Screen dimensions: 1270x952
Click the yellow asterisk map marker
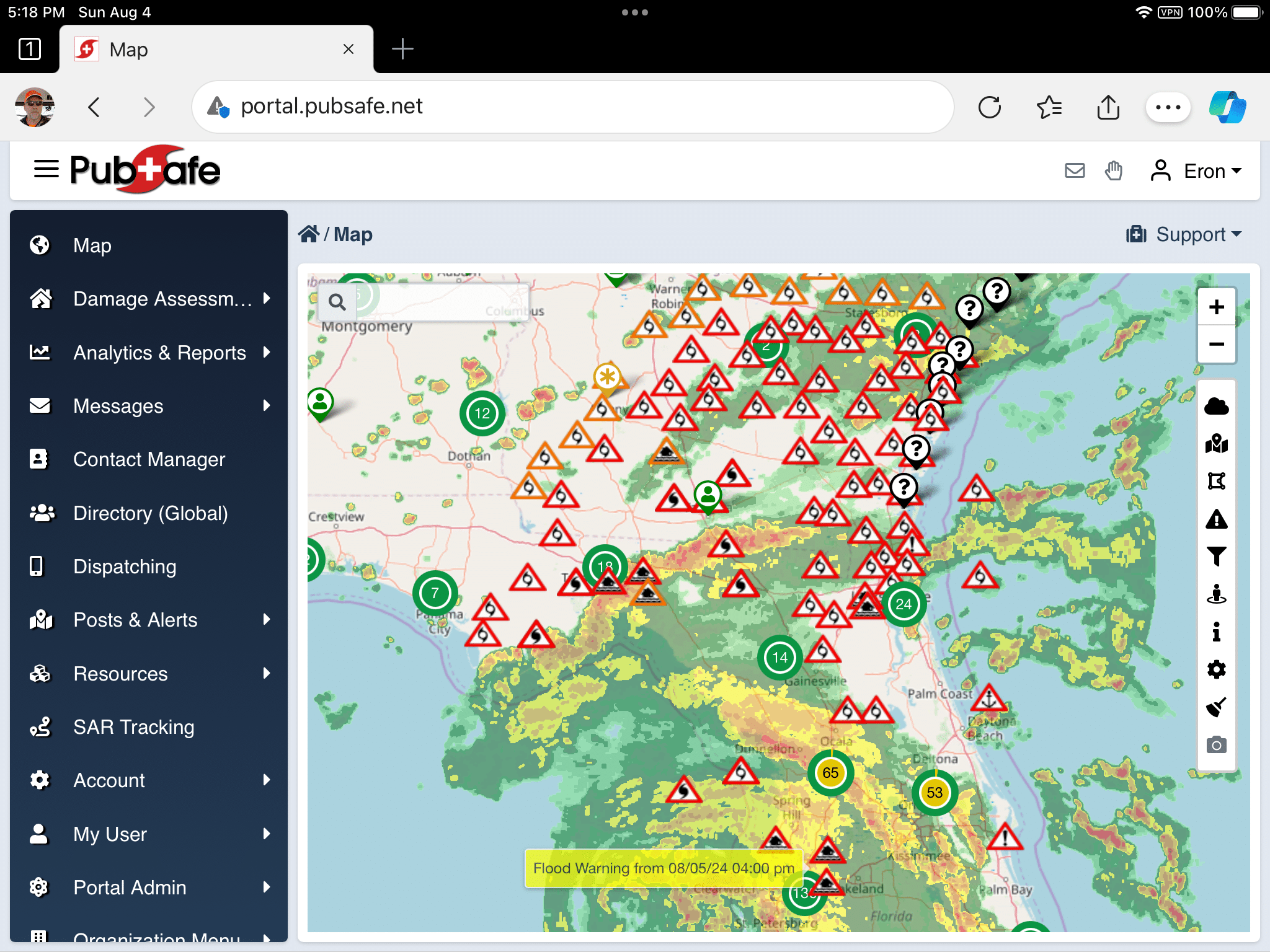point(607,377)
